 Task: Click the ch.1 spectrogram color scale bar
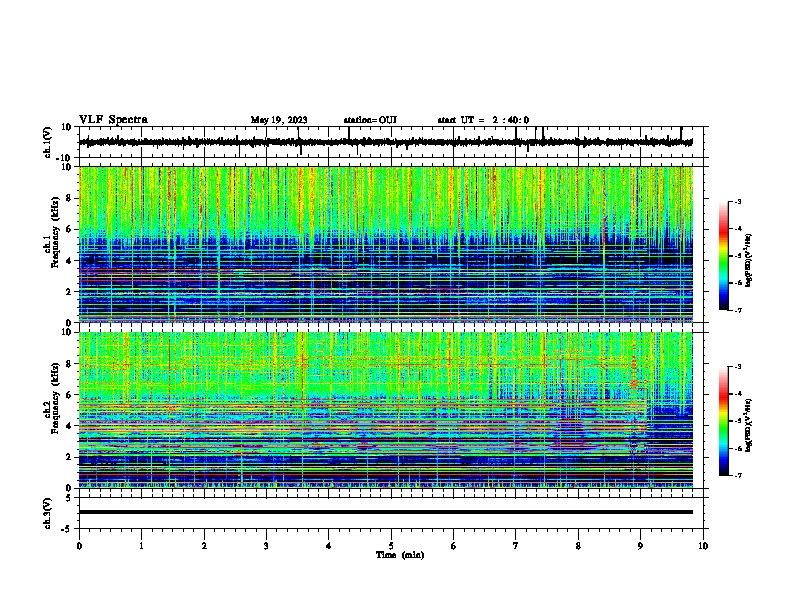click(724, 255)
